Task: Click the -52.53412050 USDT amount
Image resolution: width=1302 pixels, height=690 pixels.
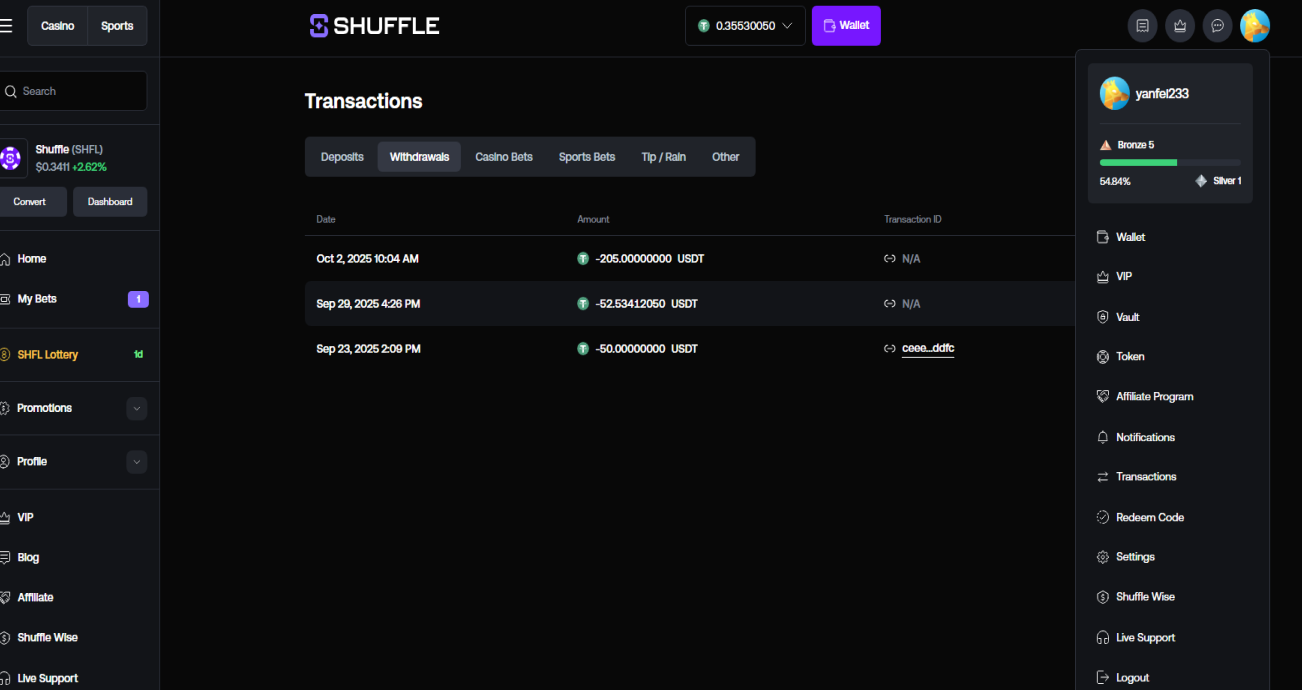Action: point(646,304)
